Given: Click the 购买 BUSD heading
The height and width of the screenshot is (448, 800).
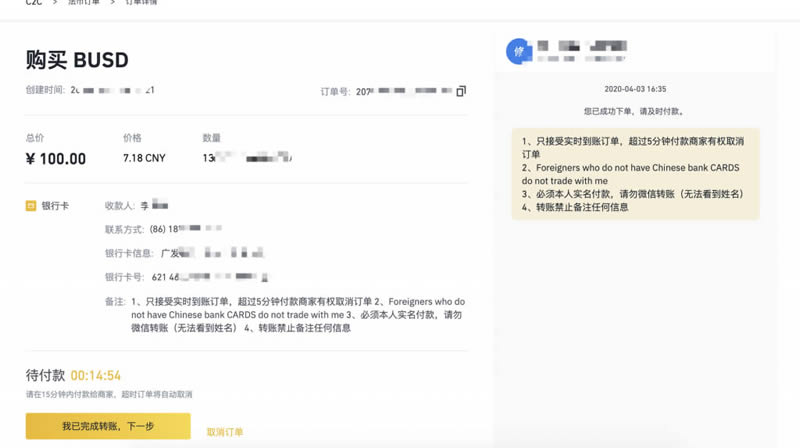Looking at the screenshot, I should coord(77,60).
